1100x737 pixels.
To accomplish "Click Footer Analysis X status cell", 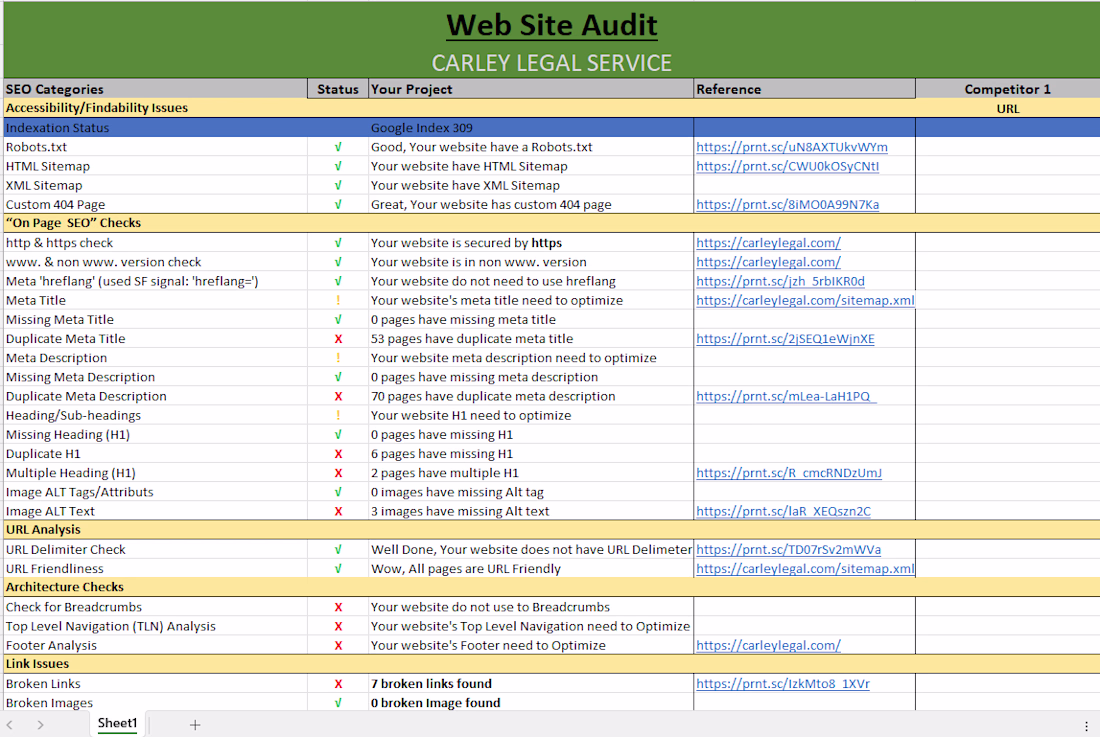I will 337,646.
